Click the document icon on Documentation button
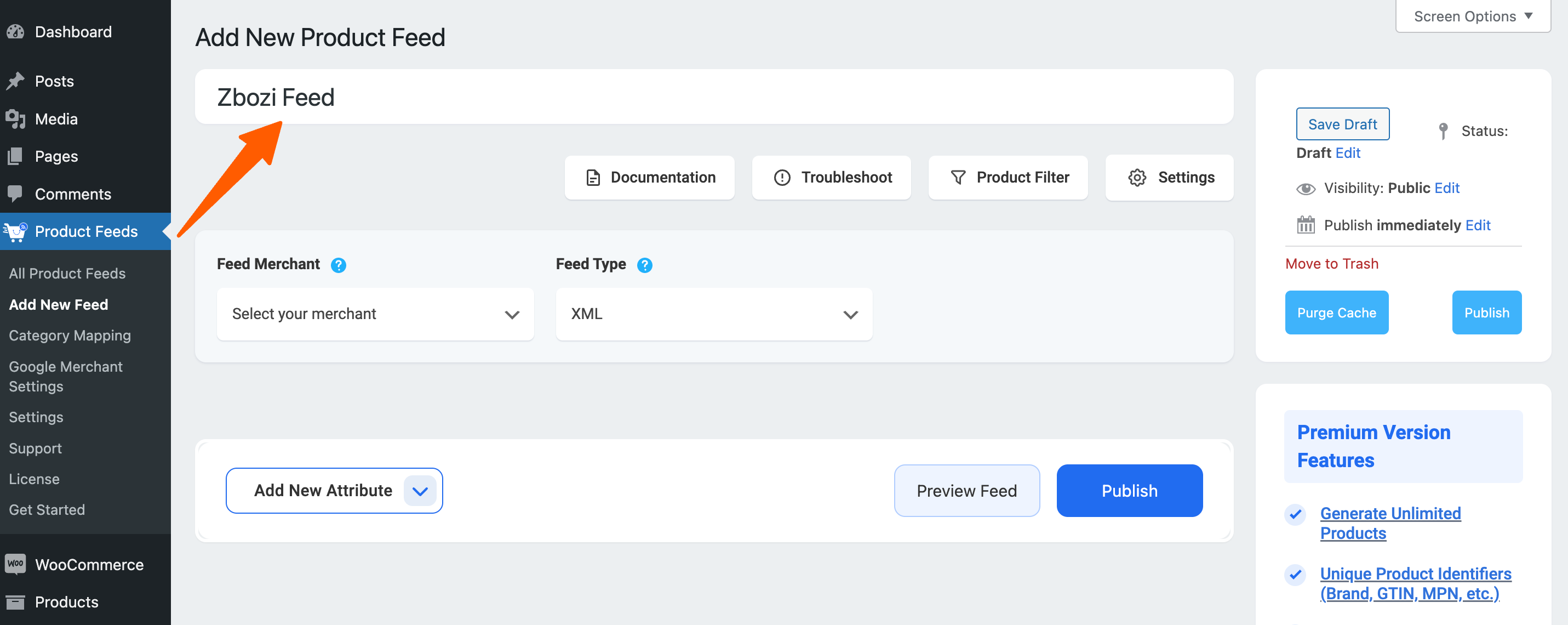 pos(593,177)
